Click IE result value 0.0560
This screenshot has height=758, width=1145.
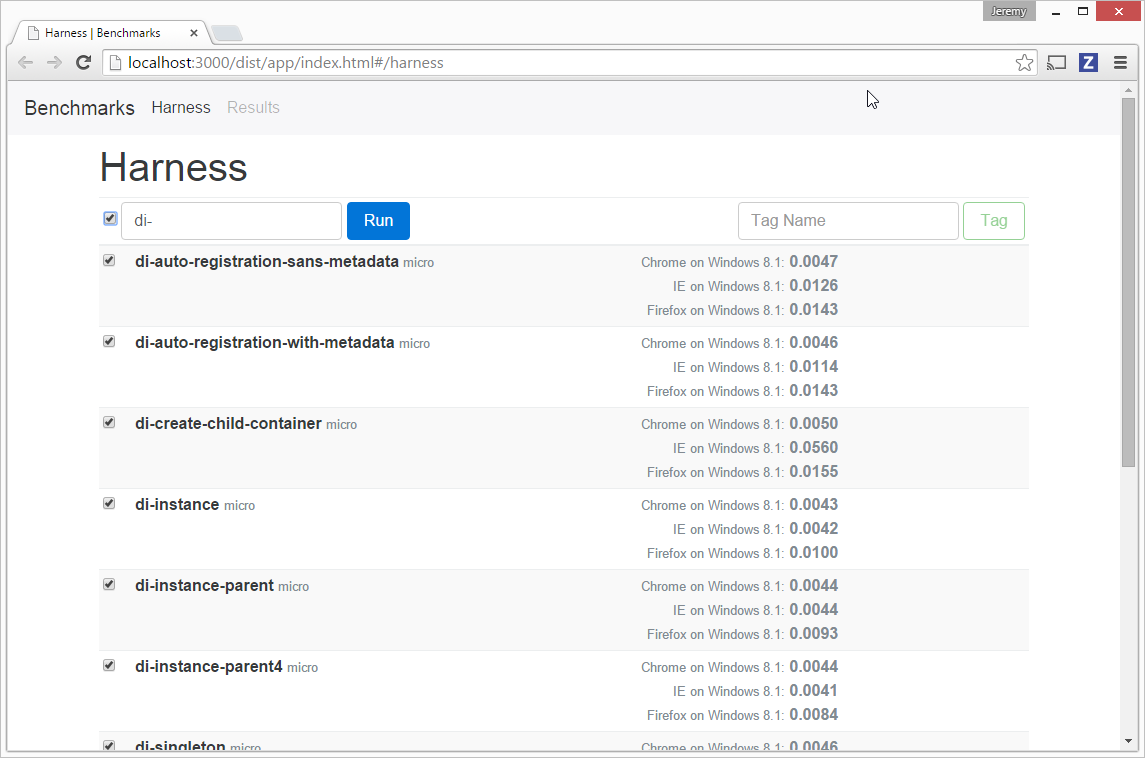(x=813, y=448)
